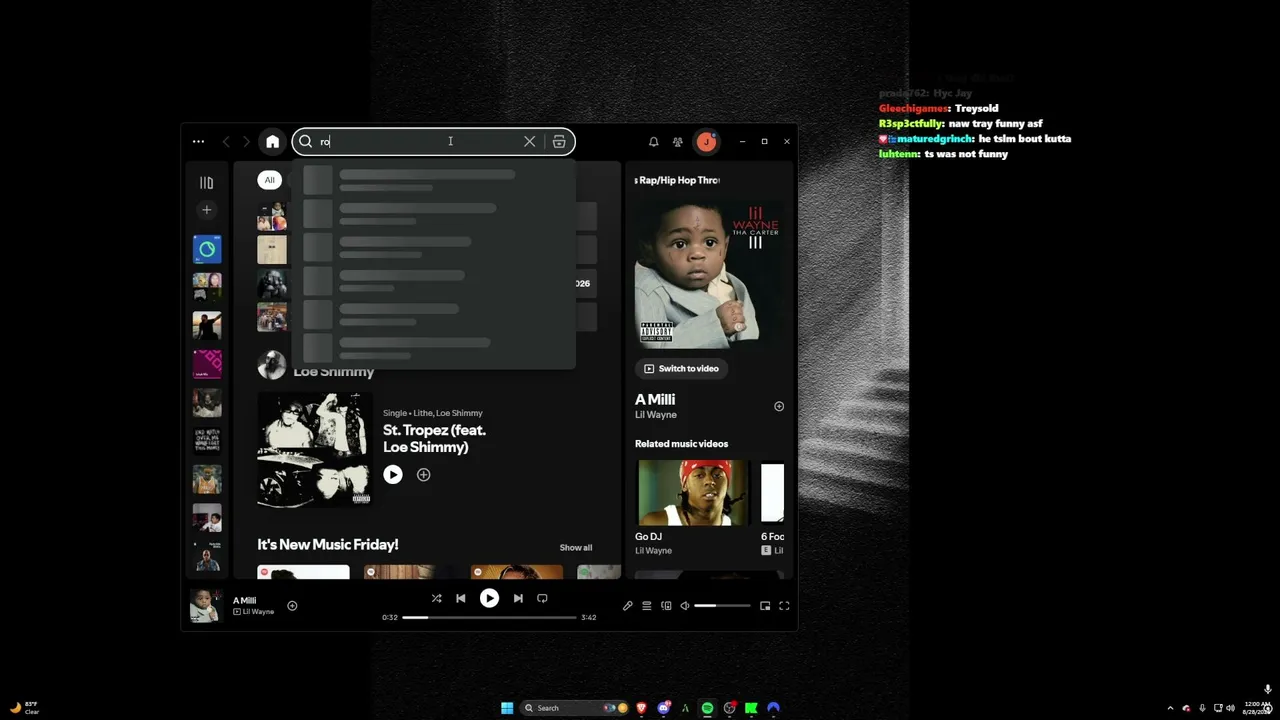The width and height of the screenshot is (1280, 720).
Task: Launch Brave browser from the taskbar
Action: pos(641,708)
